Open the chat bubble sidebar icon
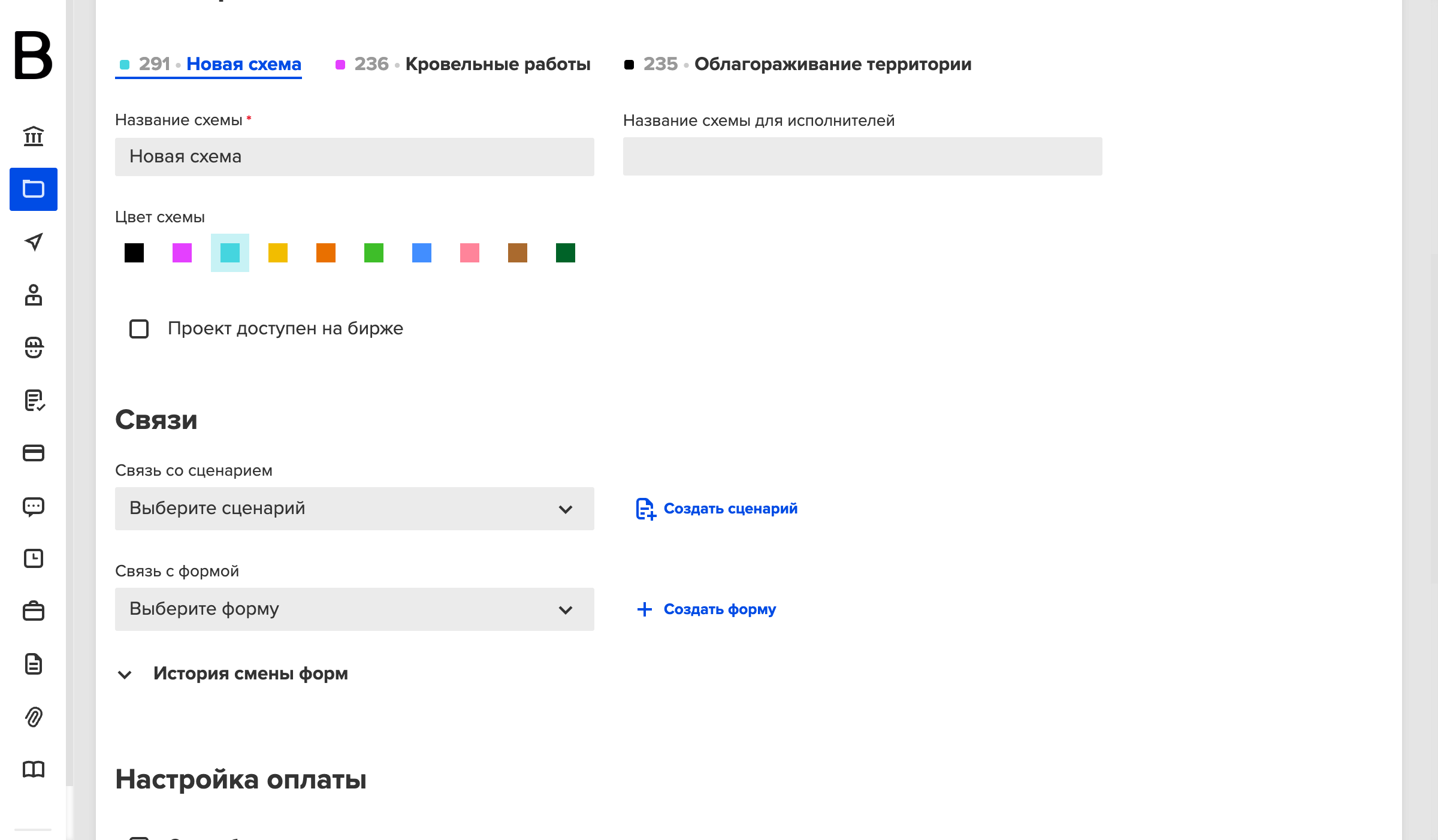This screenshot has height=840, width=1438. click(34, 507)
